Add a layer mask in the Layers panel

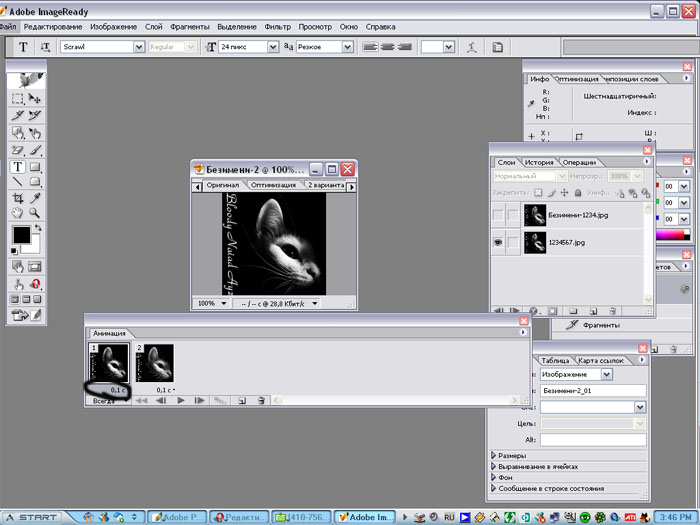coord(553,311)
